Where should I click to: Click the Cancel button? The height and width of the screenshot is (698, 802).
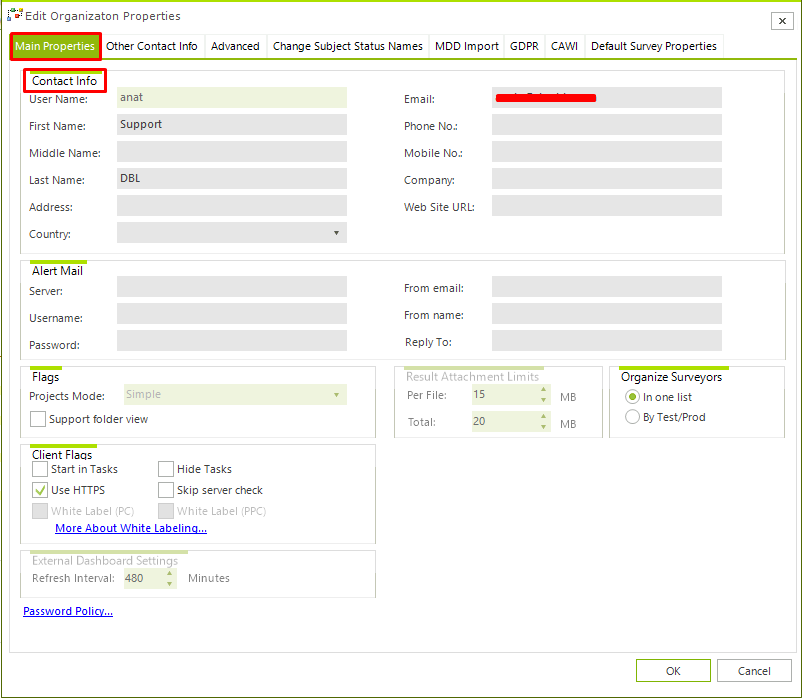point(754,670)
